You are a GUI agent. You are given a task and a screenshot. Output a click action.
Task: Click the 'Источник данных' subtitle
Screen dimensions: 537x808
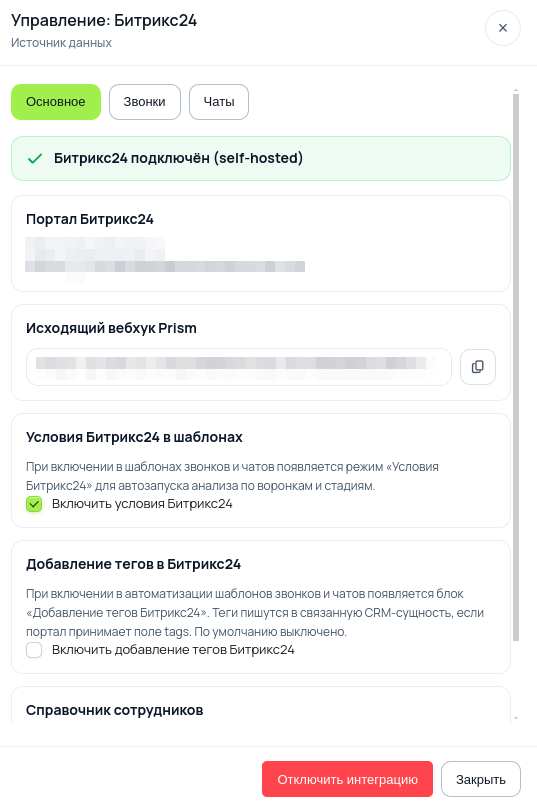61,43
